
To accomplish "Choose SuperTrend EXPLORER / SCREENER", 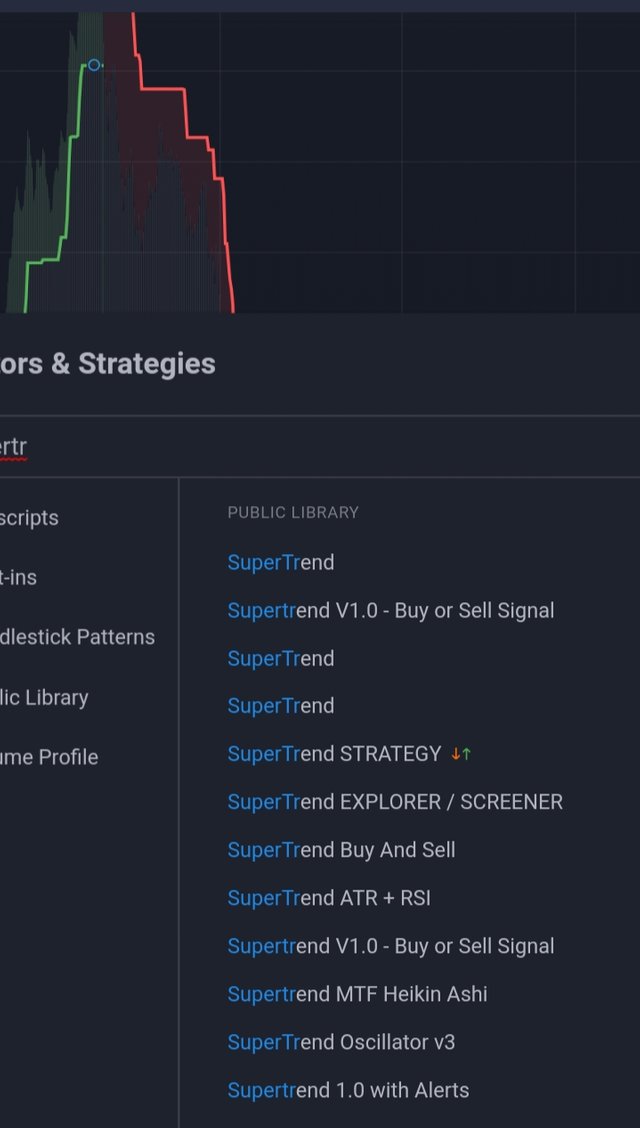I will click(395, 802).
